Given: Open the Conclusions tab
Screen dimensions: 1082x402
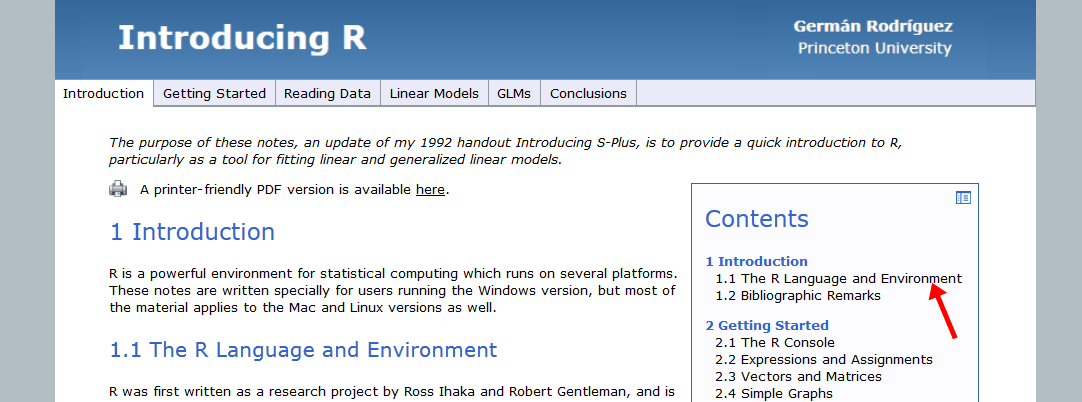Looking at the screenshot, I should coord(589,94).
